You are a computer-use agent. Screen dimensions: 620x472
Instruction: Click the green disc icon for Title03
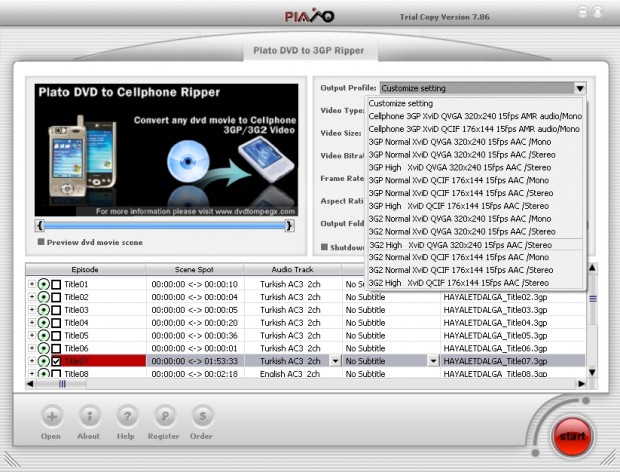43,310
